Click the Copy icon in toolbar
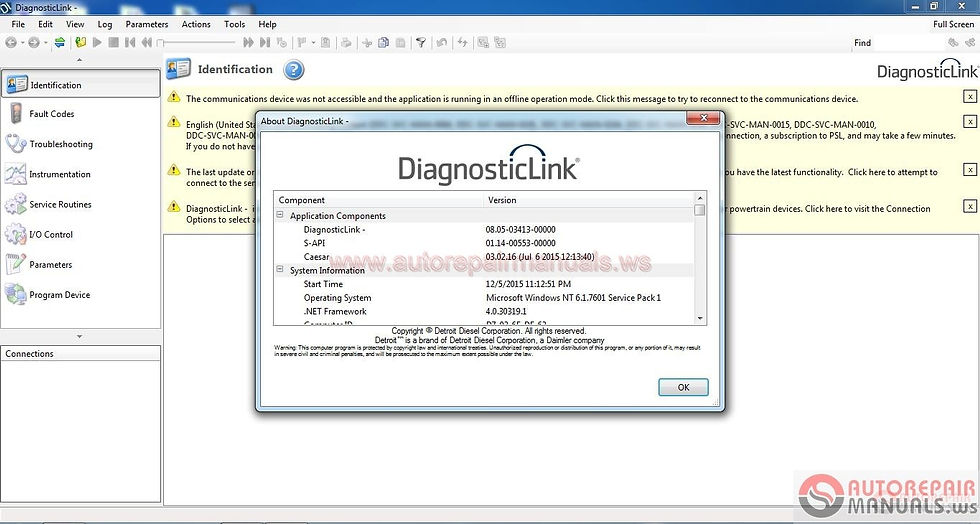 384,43
